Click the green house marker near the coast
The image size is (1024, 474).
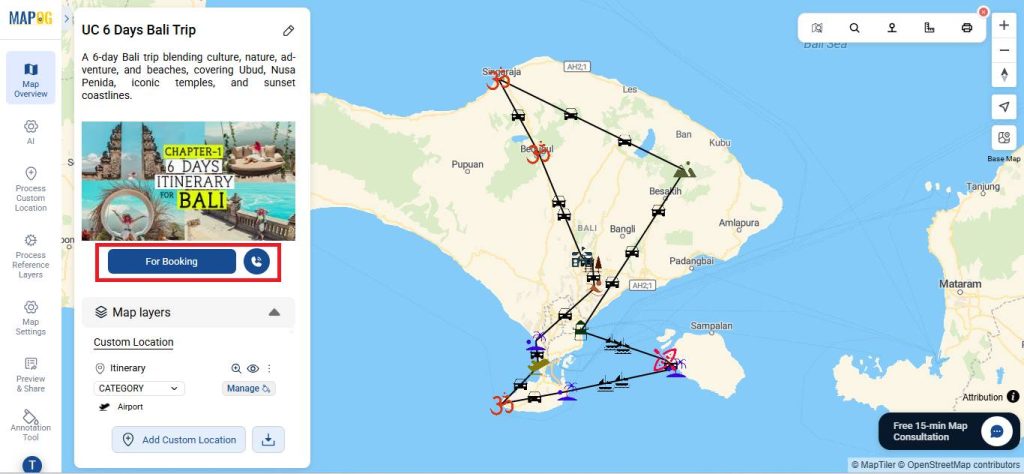(581, 329)
